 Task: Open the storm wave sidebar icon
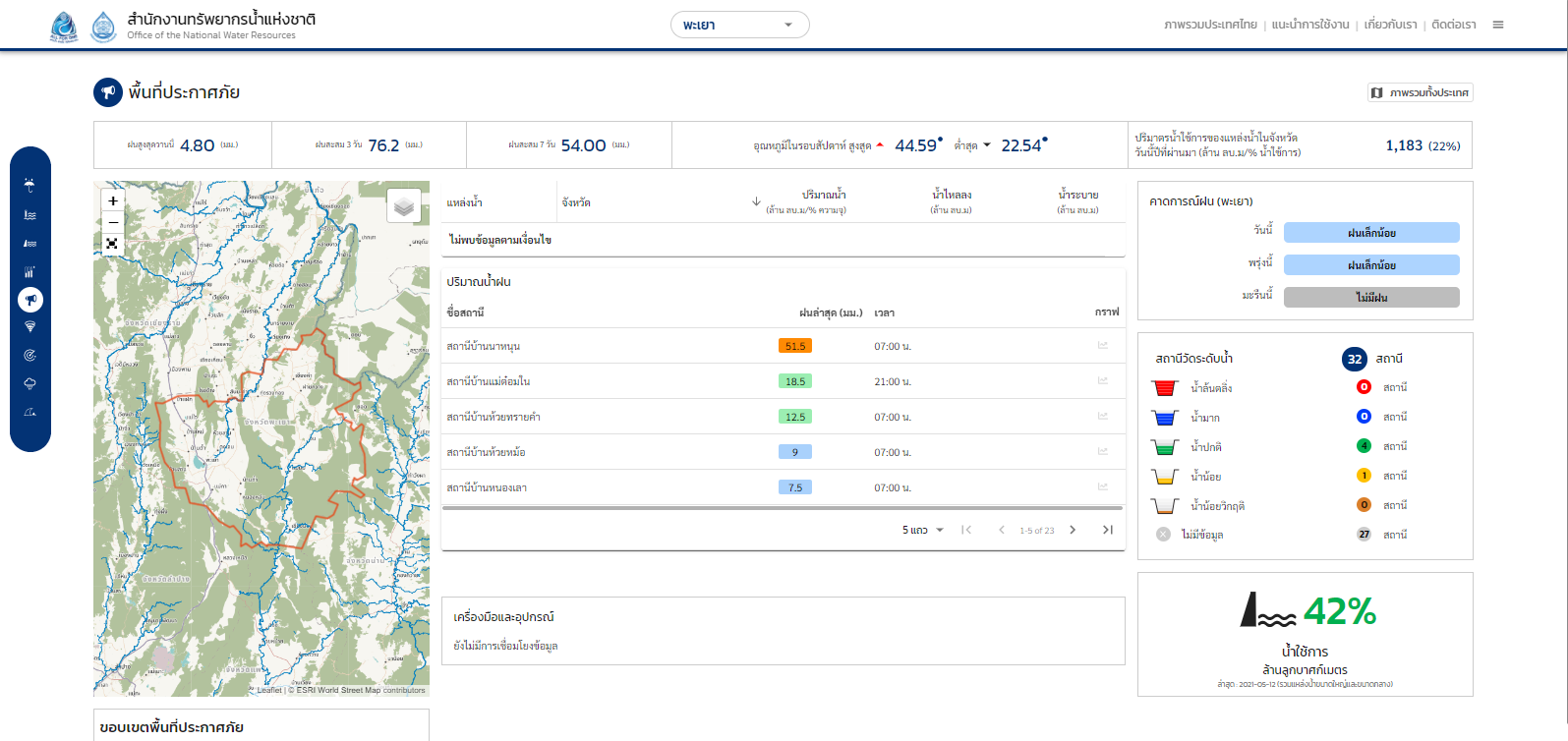point(29,413)
